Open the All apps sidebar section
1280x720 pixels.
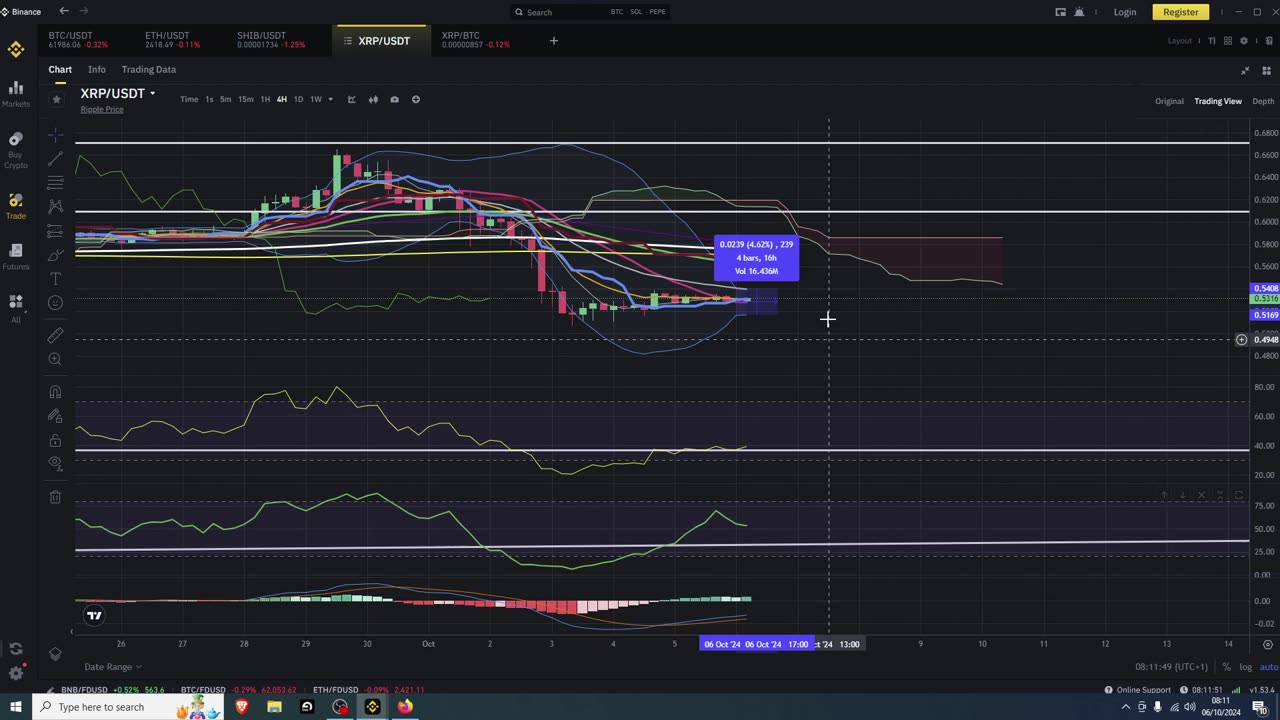[16, 308]
